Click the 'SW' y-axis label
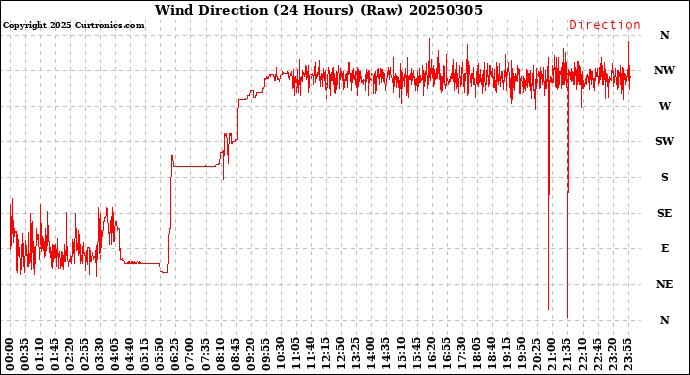690x375 pixels. coord(664,141)
